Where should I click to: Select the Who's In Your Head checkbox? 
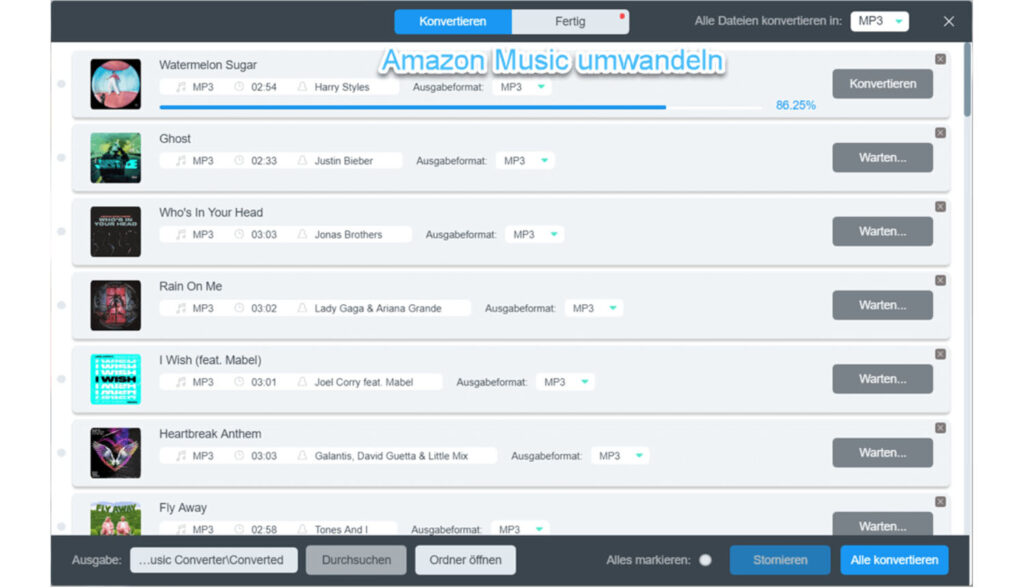coord(61,232)
